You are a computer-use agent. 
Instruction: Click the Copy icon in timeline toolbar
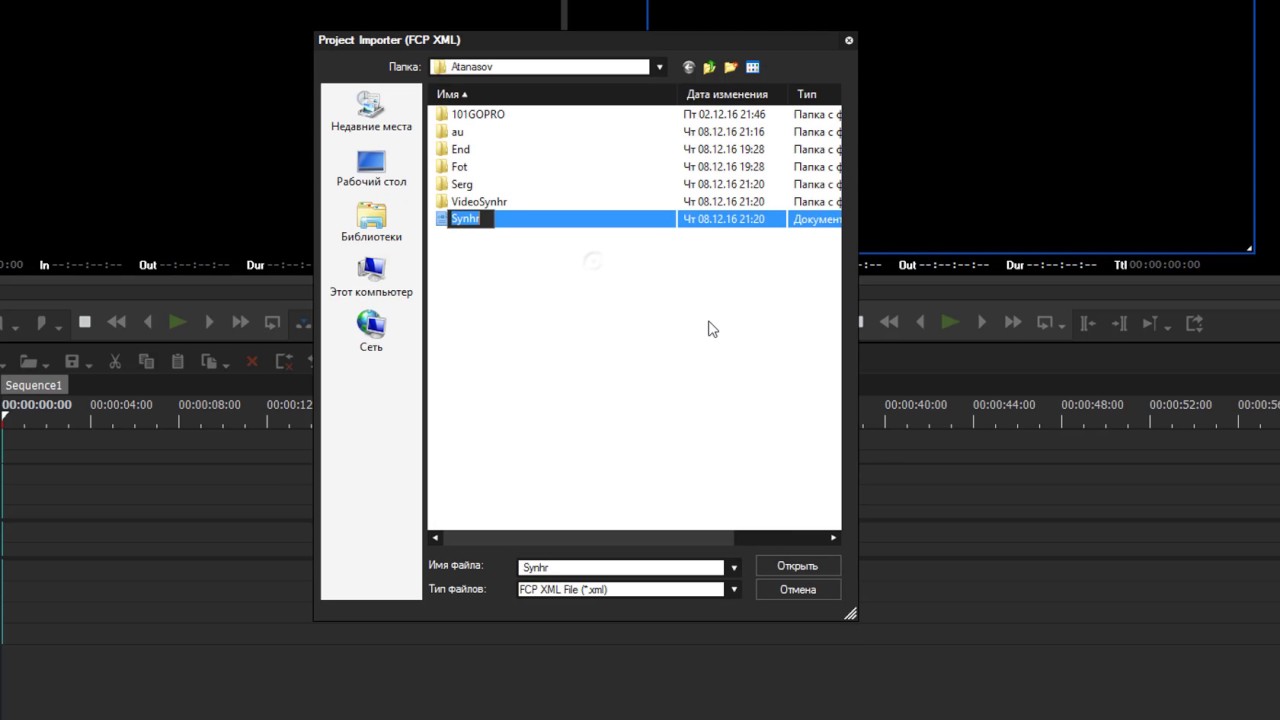146,361
